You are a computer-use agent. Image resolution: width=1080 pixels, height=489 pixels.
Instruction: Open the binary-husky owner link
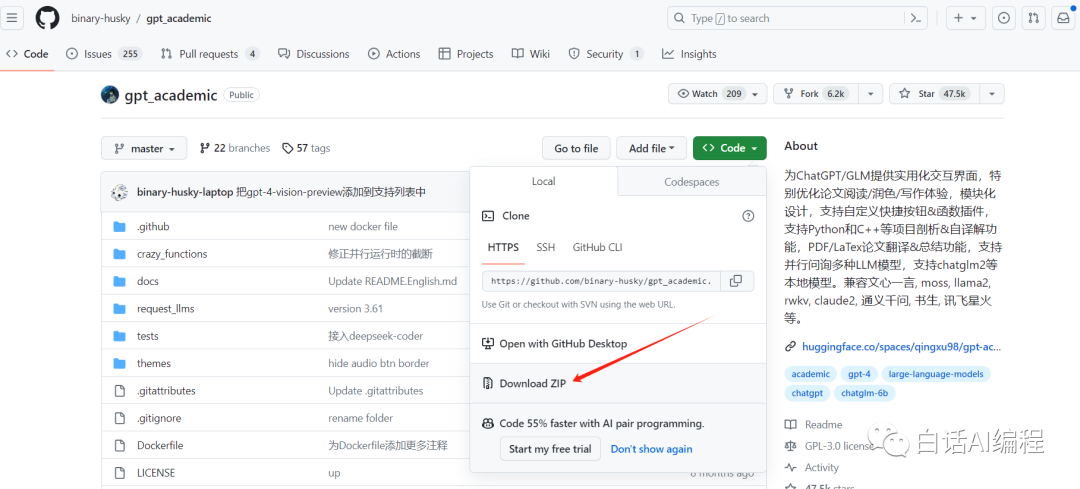[101, 19]
